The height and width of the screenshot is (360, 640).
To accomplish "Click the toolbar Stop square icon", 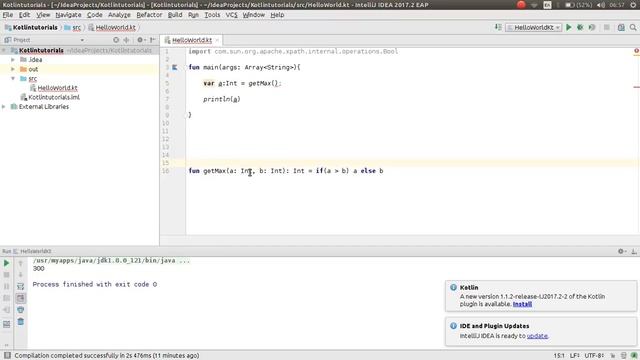I will (x=607, y=27).
